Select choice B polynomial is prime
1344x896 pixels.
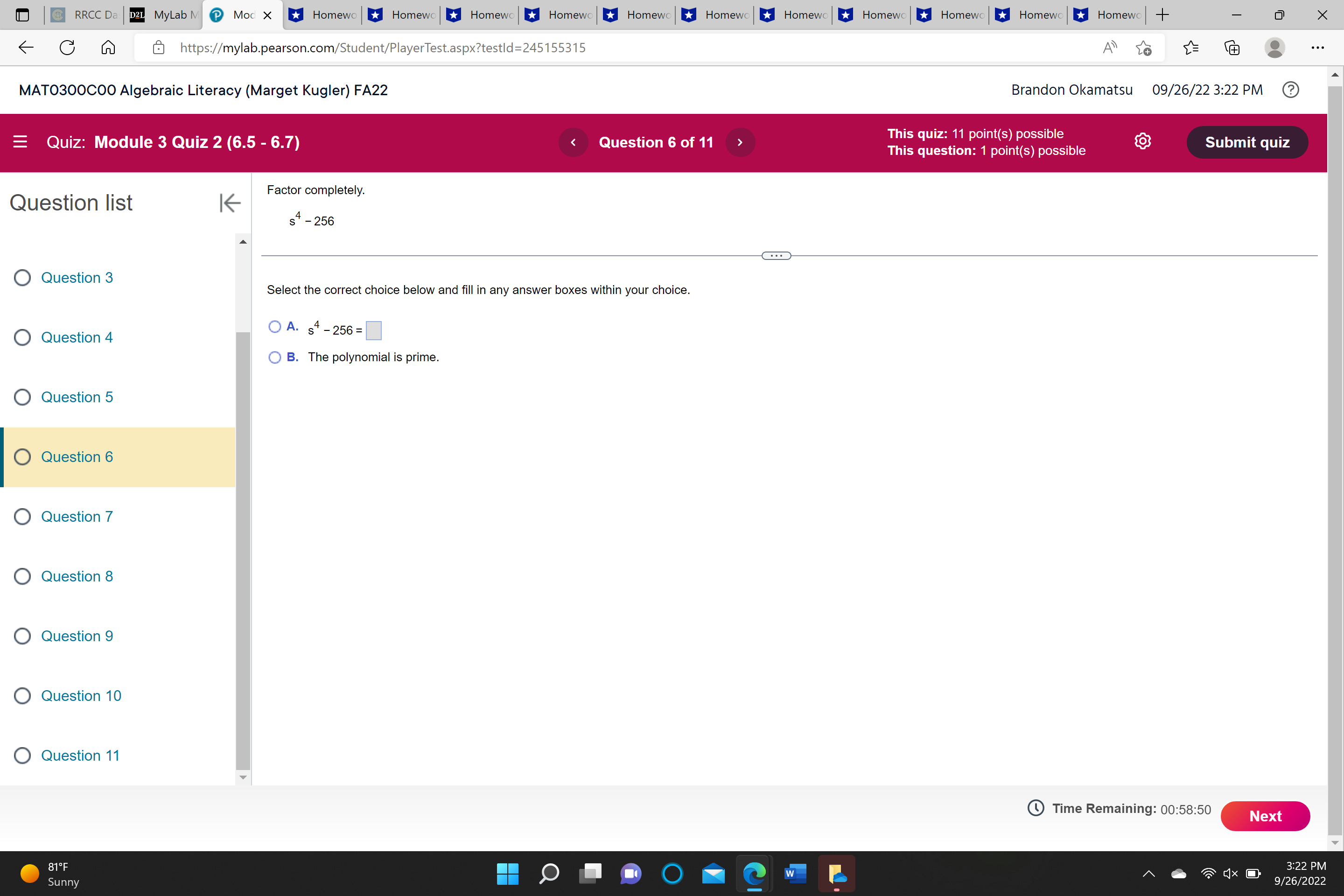(275, 358)
